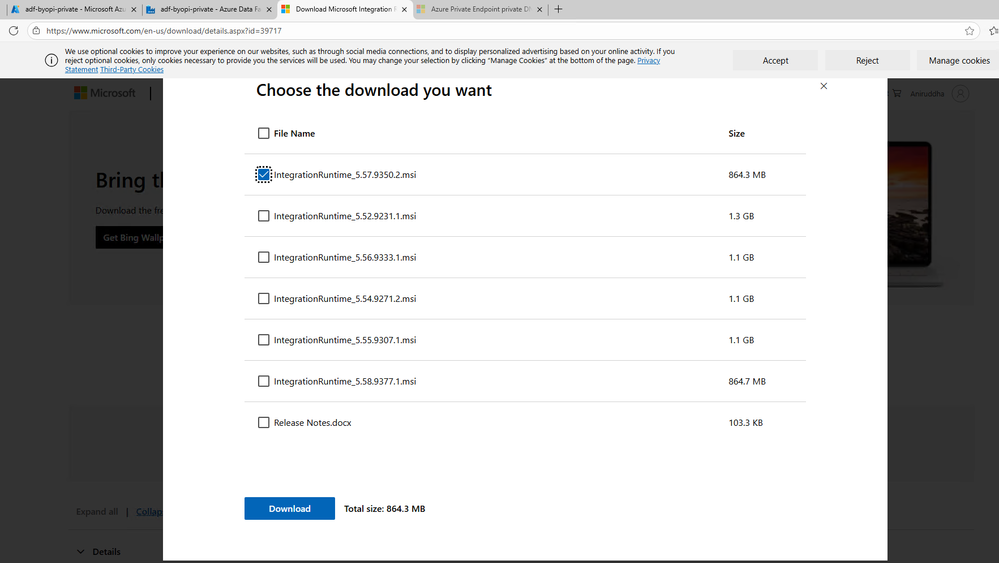This screenshot has width=999, height=563.
Task: Close the adf-byopi-private Microsoft Azure tab
Action: tap(134, 10)
